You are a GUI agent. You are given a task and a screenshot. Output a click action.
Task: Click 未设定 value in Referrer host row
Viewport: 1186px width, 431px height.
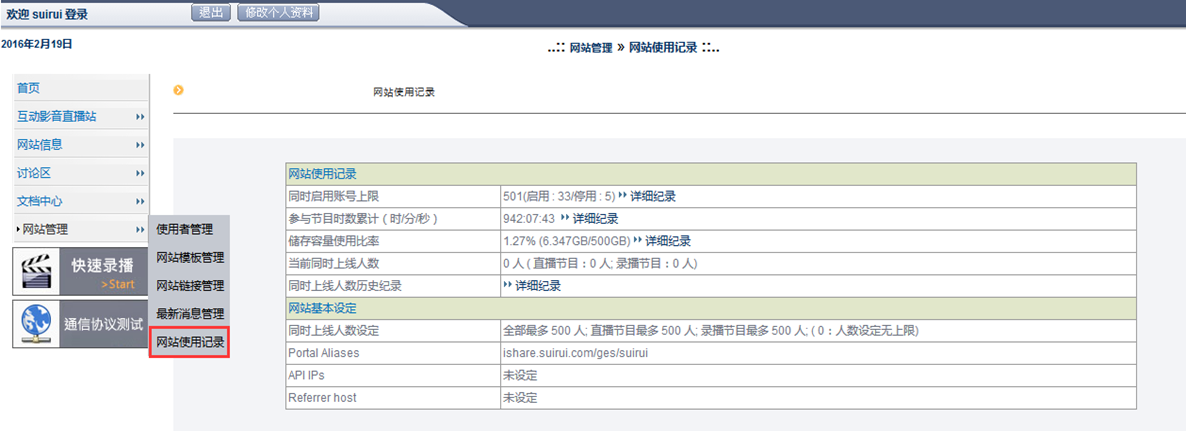click(520, 398)
